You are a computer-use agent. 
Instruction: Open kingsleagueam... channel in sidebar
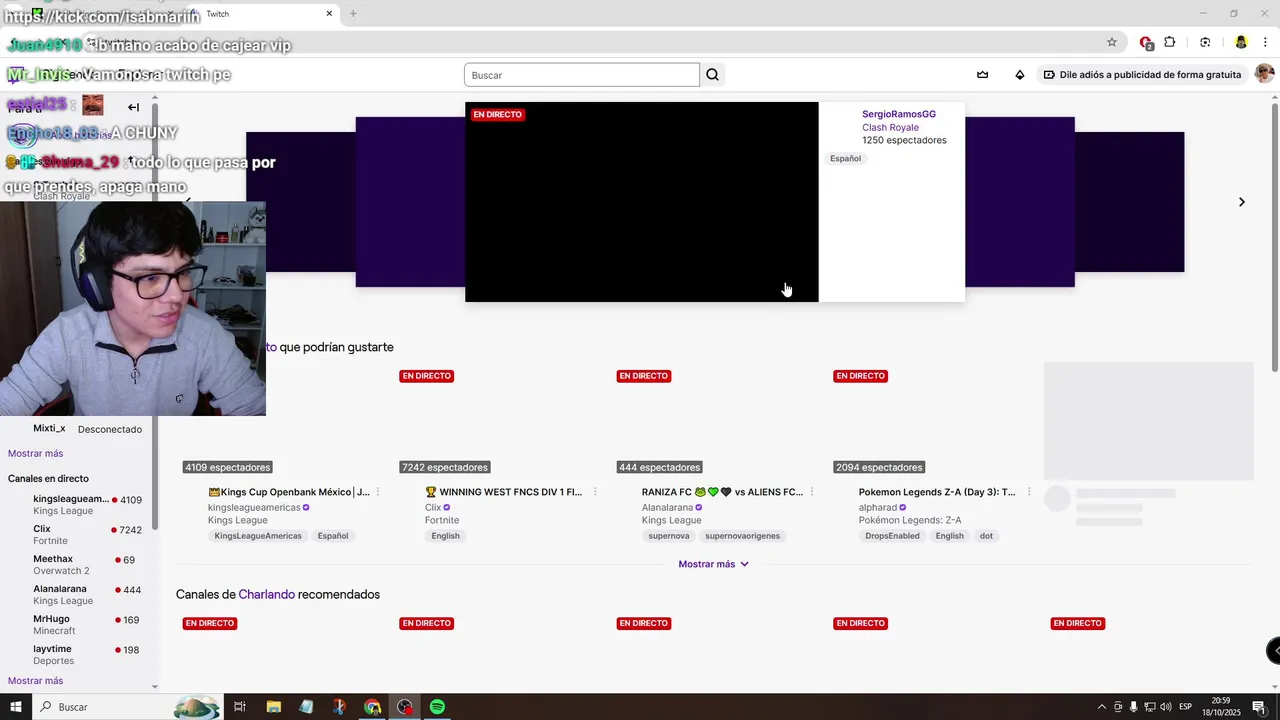coord(75,505)
